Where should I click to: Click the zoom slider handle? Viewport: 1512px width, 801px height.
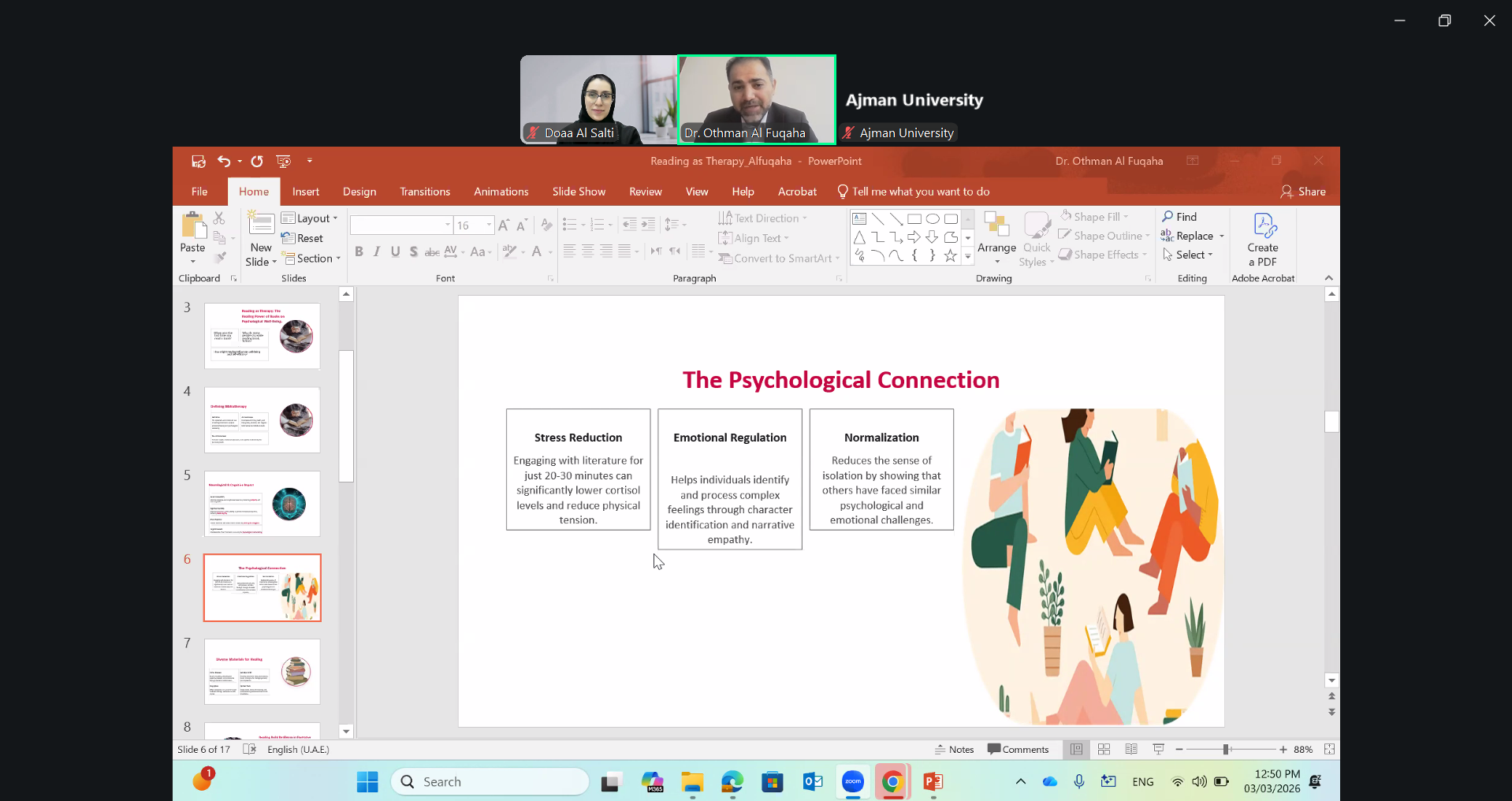click(x=1226, y=749)
